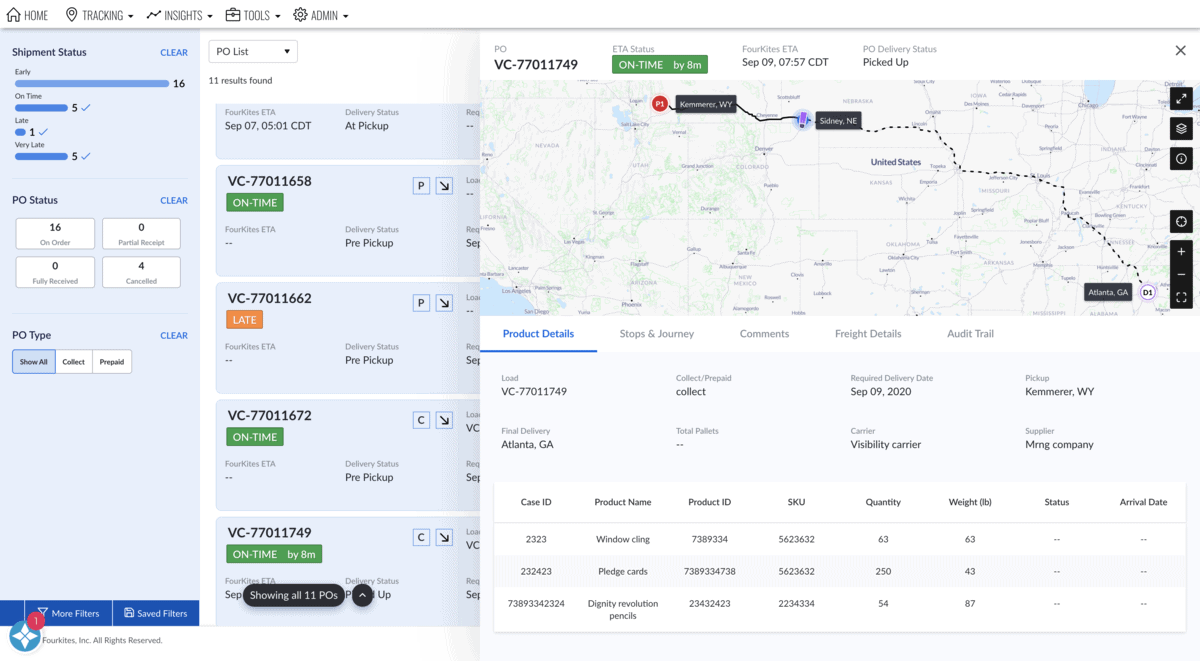
Task: Select the Cancelled PO status card
Action: 141,271
